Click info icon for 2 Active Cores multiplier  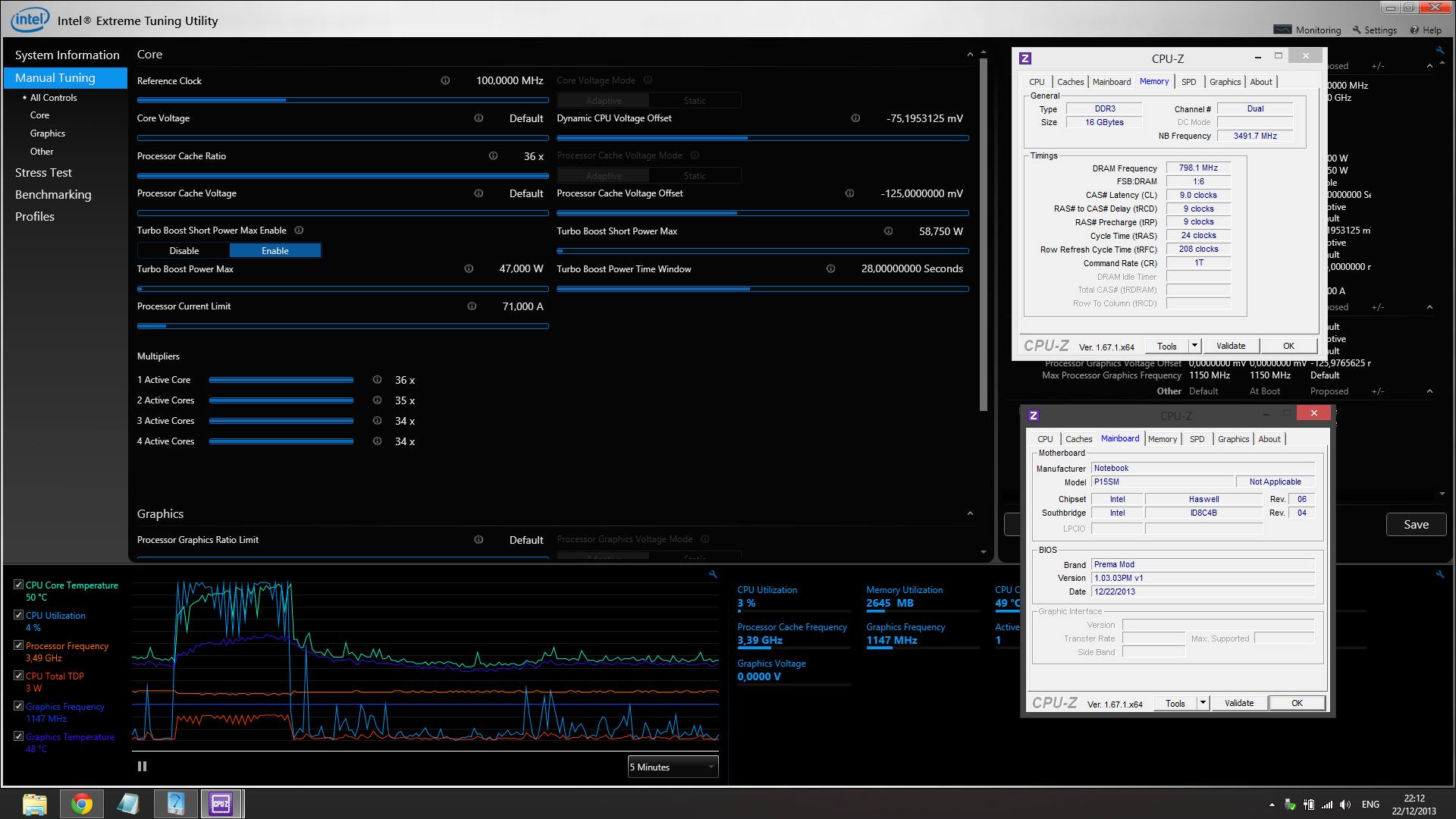[x=377, y=400]
